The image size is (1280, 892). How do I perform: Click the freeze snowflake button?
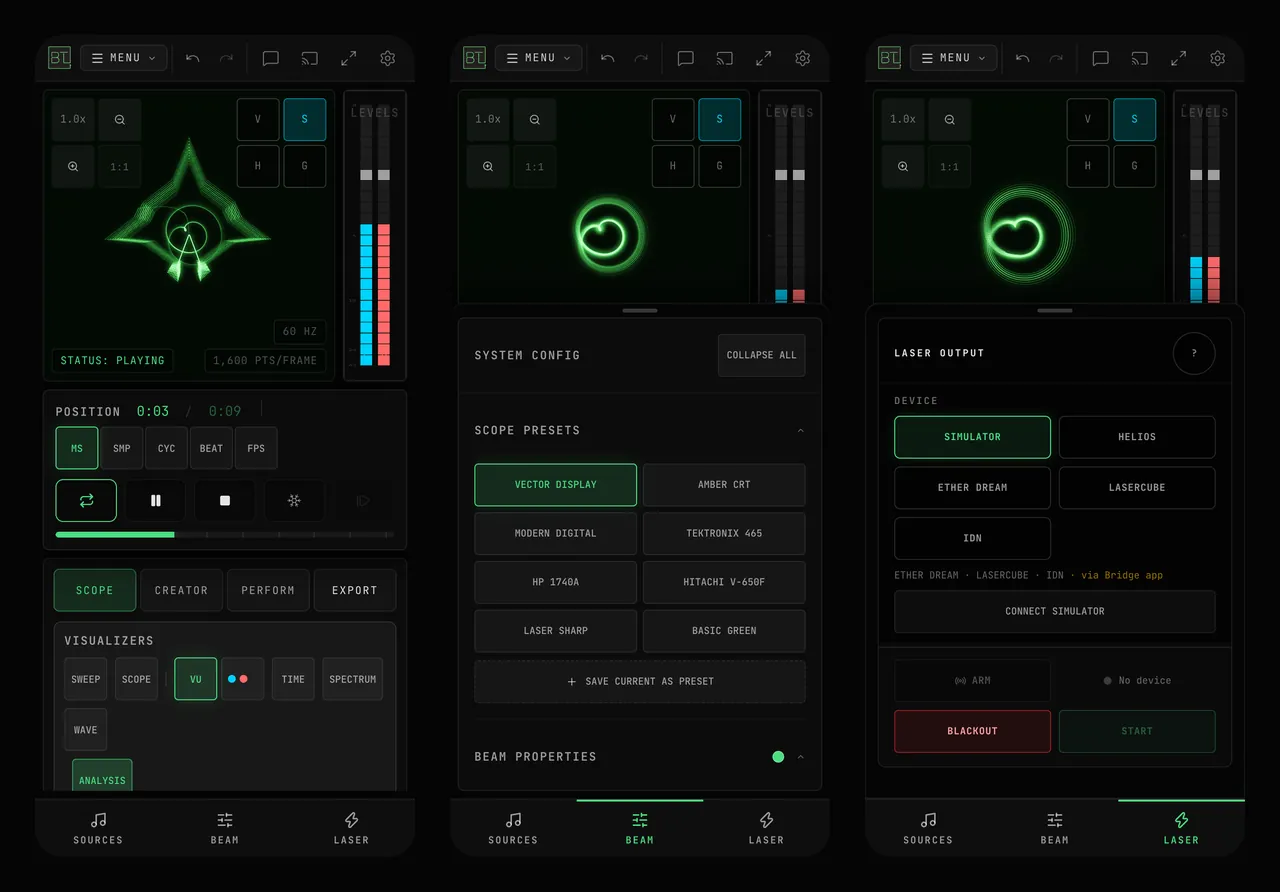294,500
